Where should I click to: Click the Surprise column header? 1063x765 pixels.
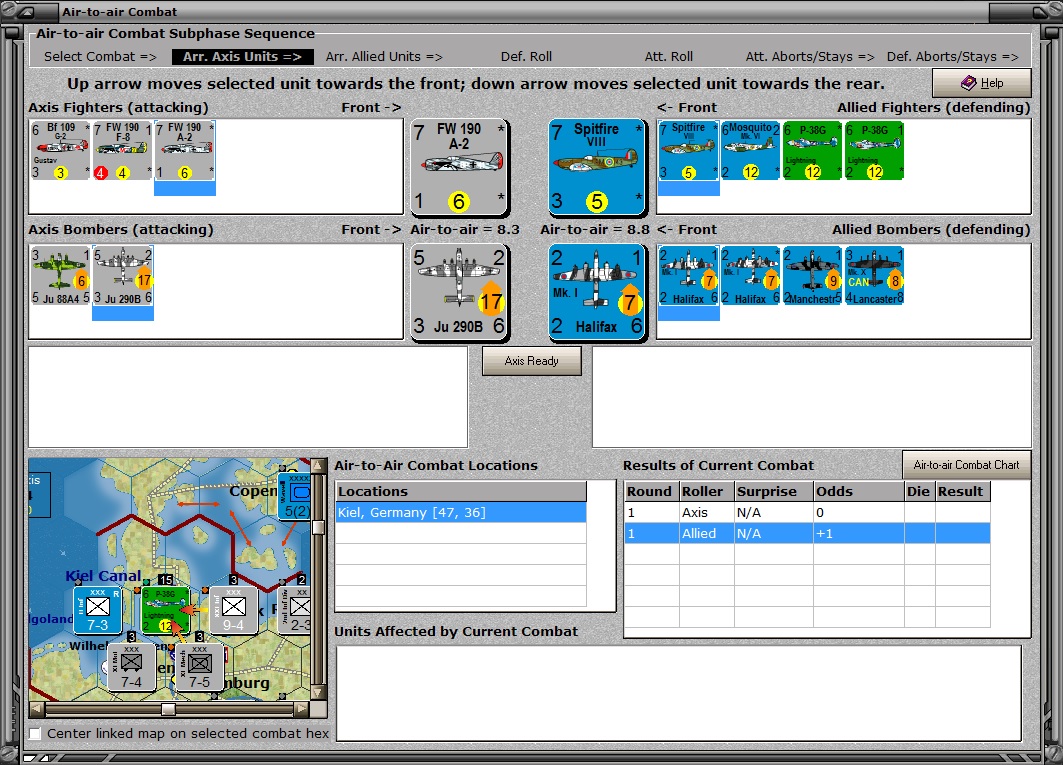pos(774,491)
